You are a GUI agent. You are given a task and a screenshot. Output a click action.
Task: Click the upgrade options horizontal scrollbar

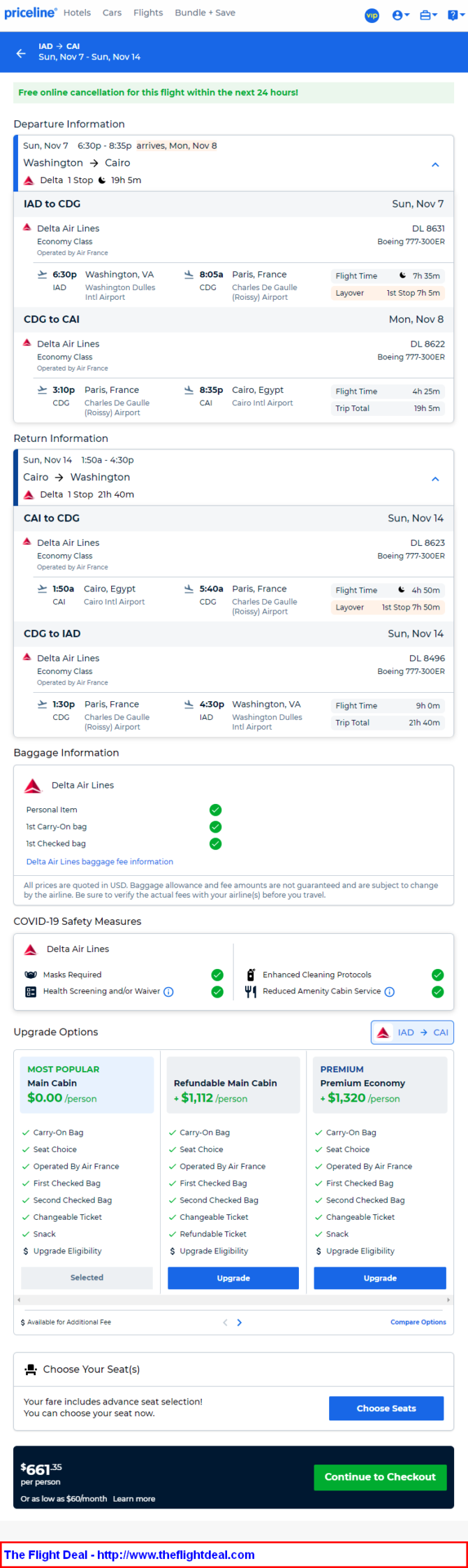click(233, 1300)
